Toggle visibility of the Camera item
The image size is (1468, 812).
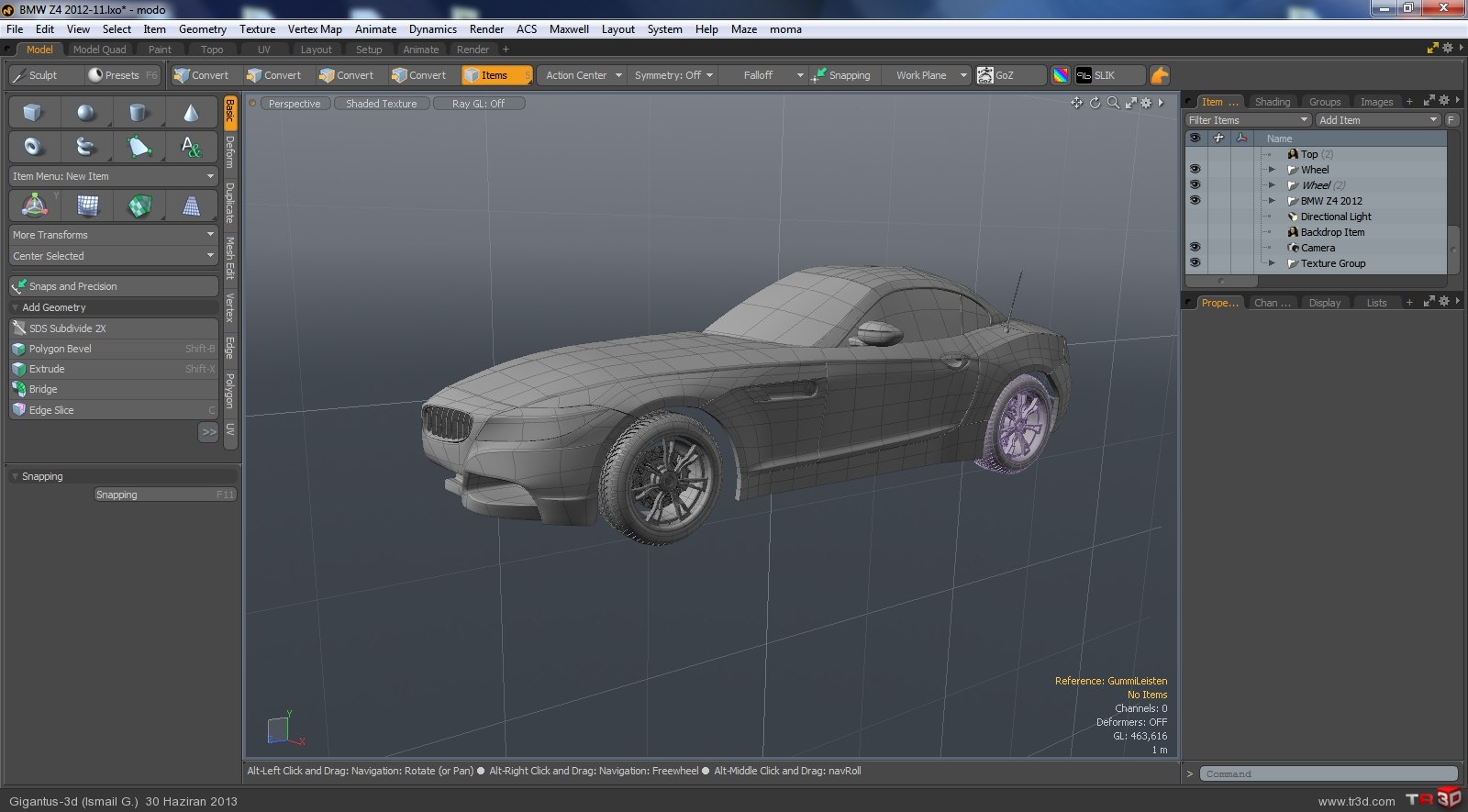[x=1195, y=247]
